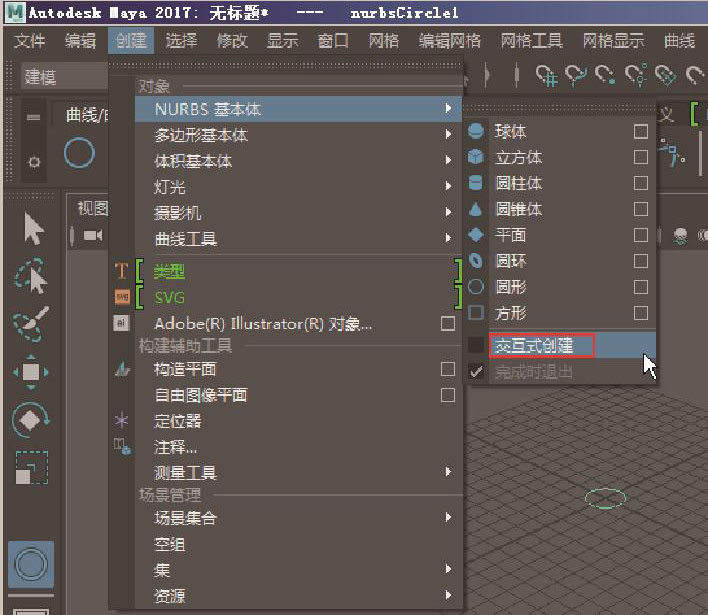Open option box for 构造平面
Viewport: 708px width, 615px height.
click(448, 369)
